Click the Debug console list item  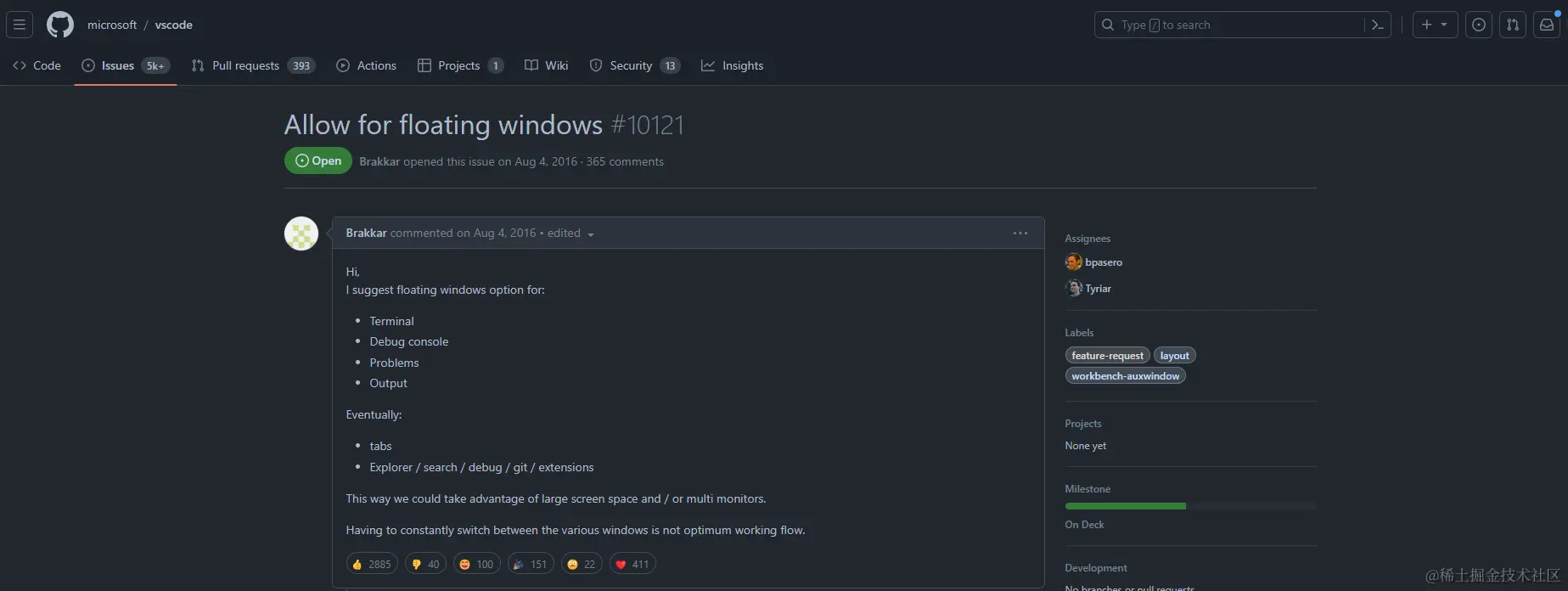pos(409,341)
